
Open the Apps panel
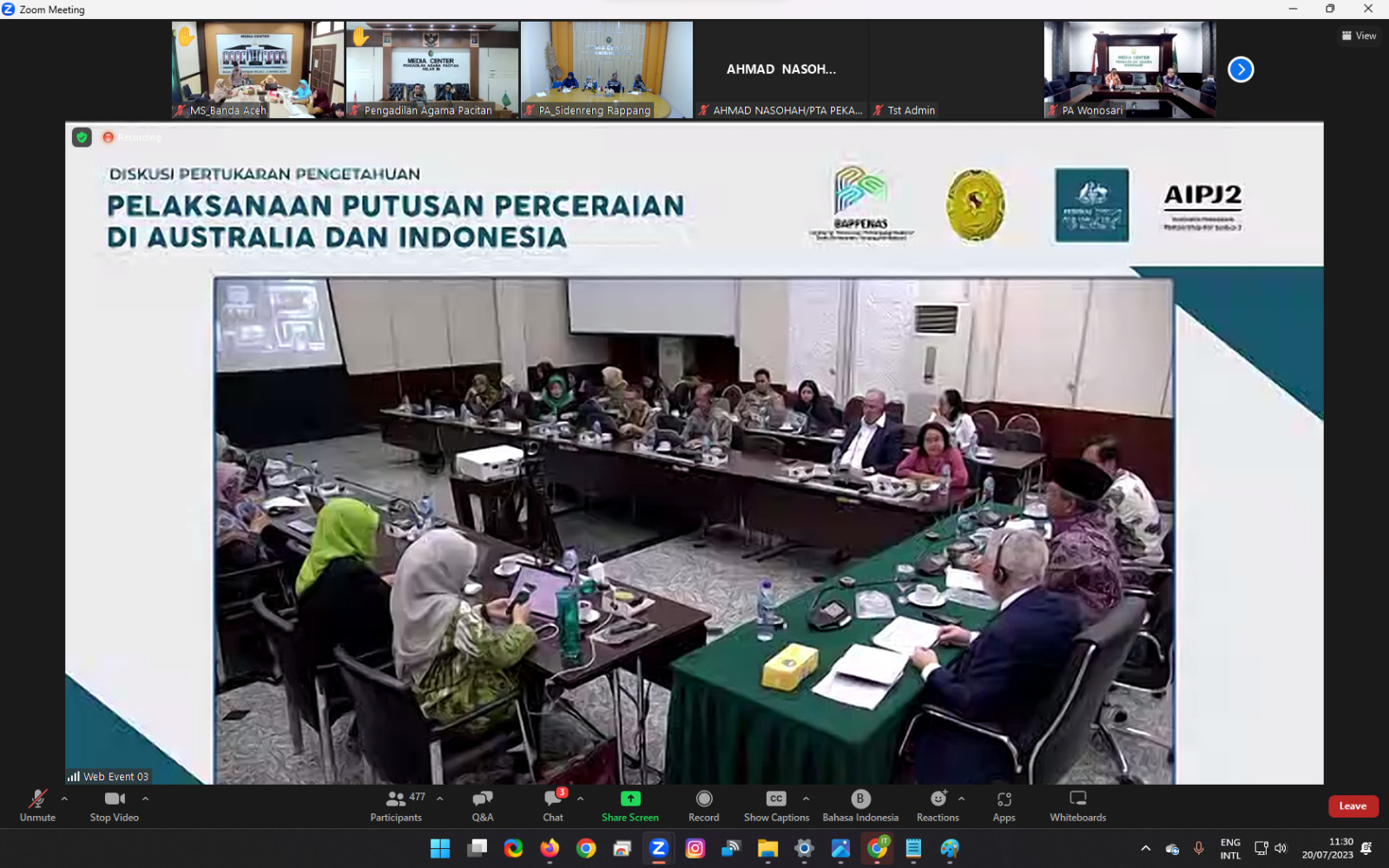(1004, 805)
